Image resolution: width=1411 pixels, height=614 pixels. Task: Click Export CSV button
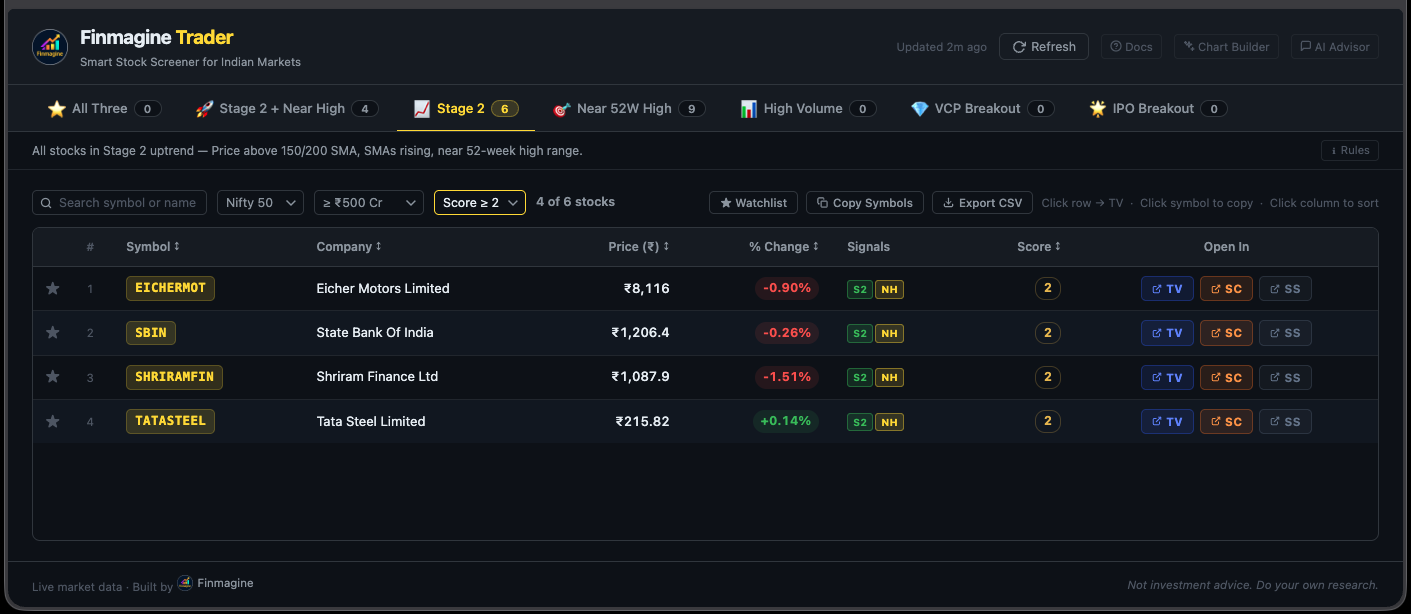coord(982,202)
